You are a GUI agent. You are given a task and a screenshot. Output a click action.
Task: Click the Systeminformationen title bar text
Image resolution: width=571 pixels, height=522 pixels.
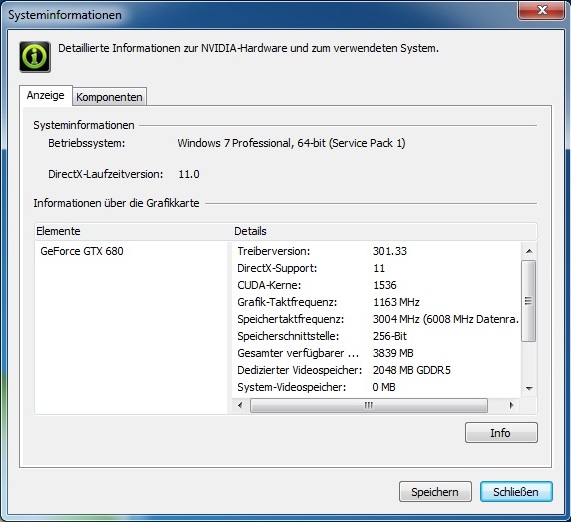[65, 15]
